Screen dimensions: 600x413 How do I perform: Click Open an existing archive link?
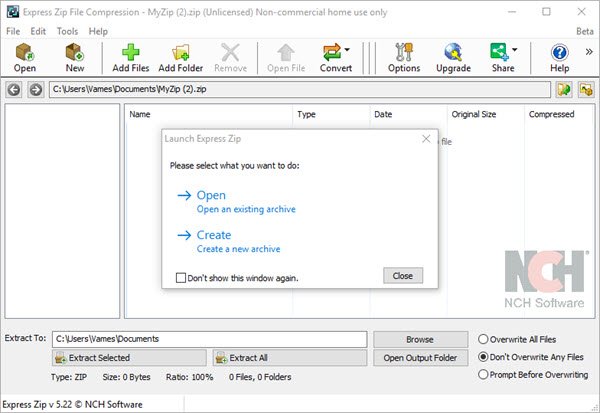click(246, 209)
